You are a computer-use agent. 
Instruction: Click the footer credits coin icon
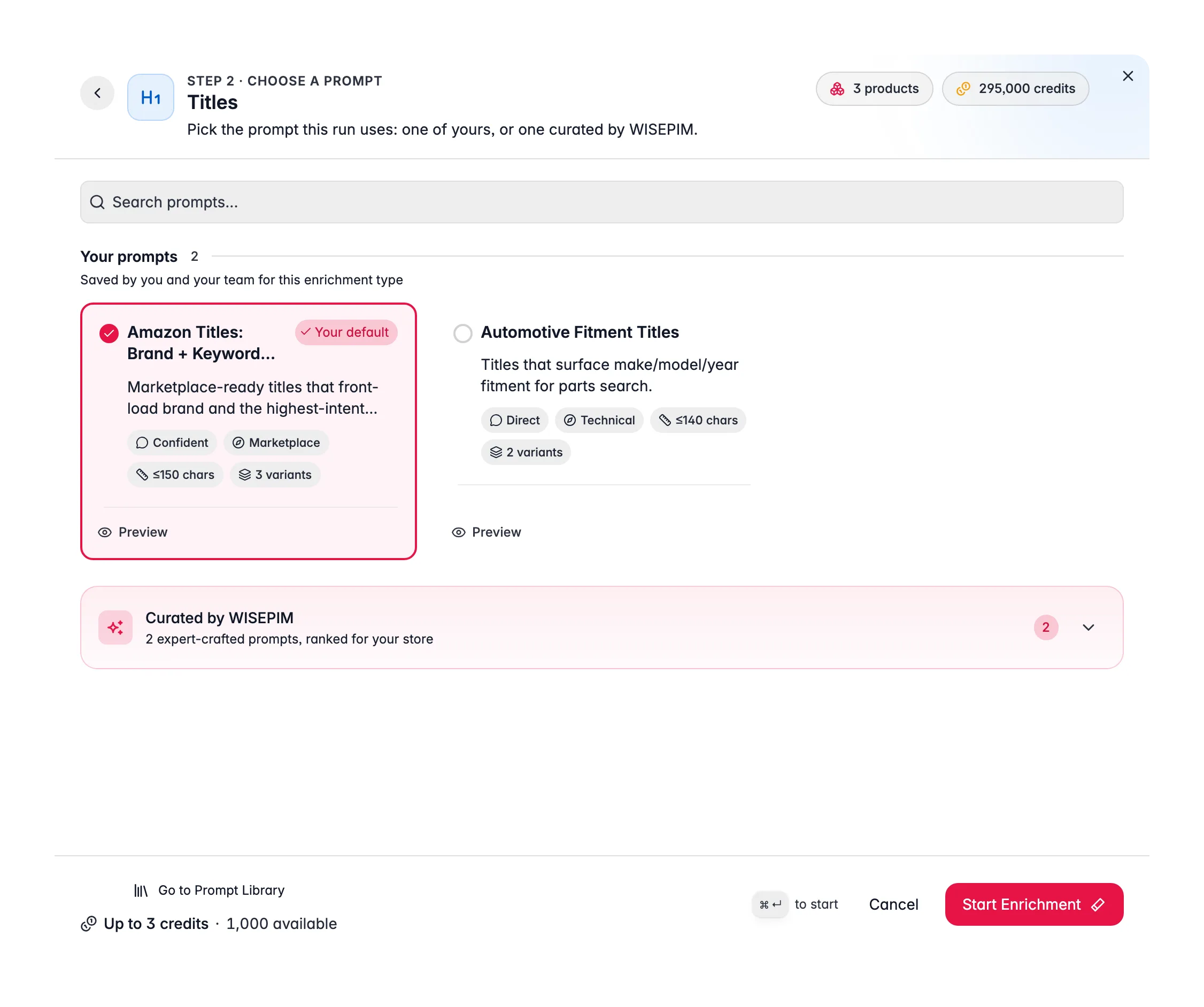pos(88,924)
